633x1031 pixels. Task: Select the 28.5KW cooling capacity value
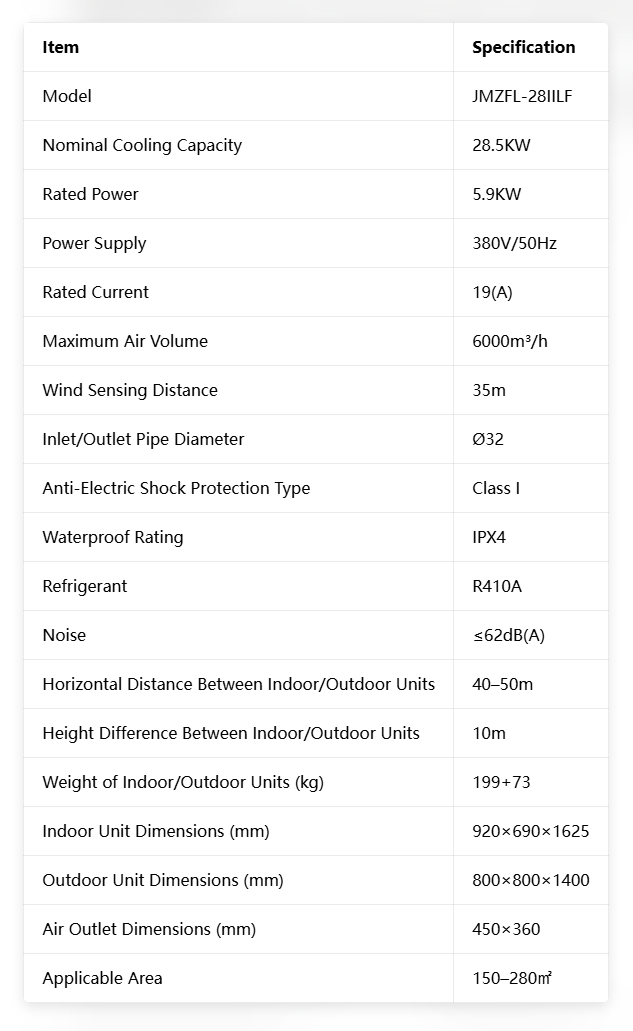[x=501, y=145]
